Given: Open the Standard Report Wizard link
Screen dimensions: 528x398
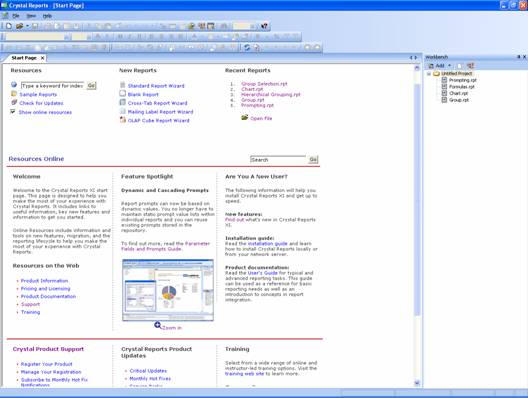Looking at the screenshot, I should pyautogui.click(x=156, y=86).
